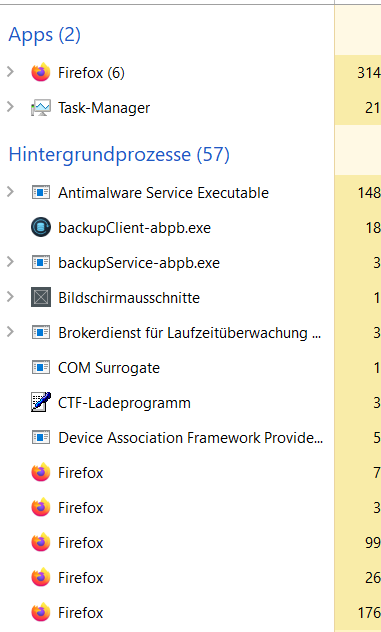Expand Antimalware Service Executable process
Screen dimensions: 381x632
[x=10, y=192]
